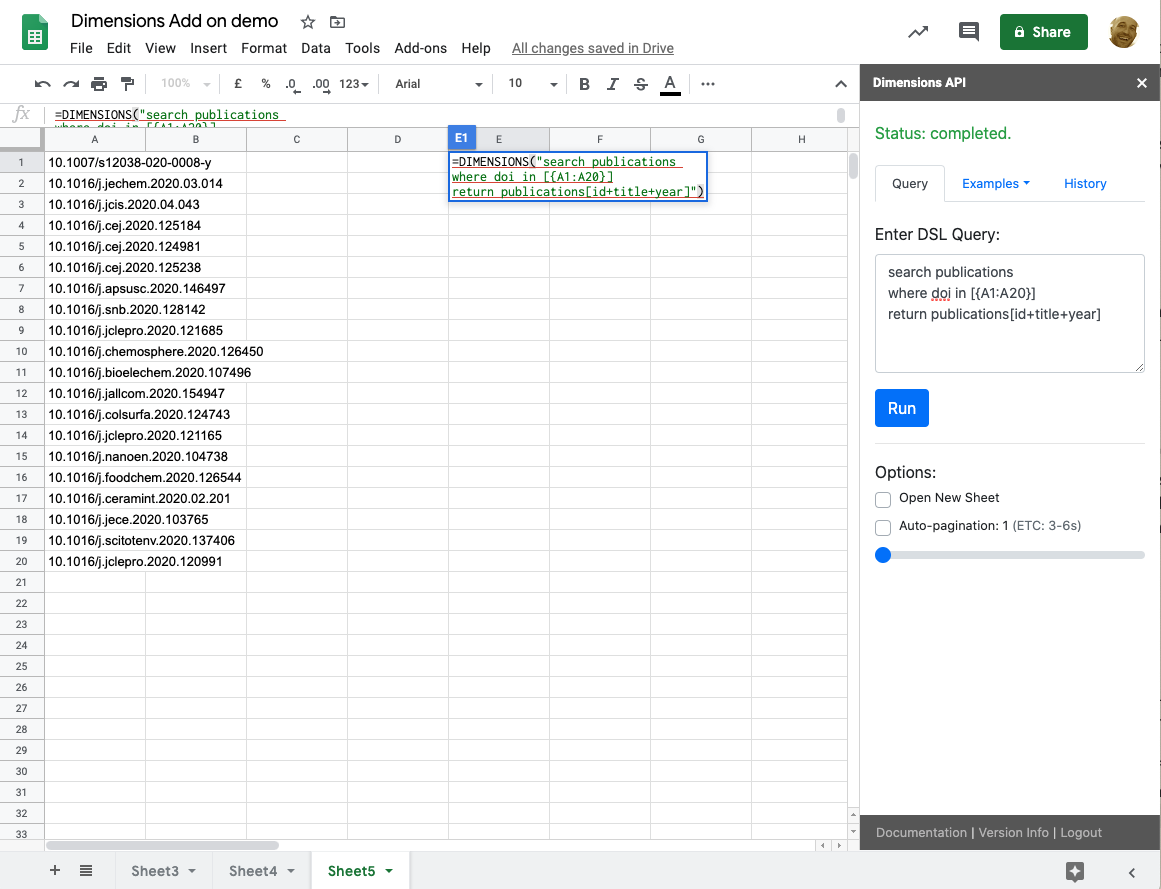Click the DSL query text area

pyautogui.click(x=1010, y=313)
